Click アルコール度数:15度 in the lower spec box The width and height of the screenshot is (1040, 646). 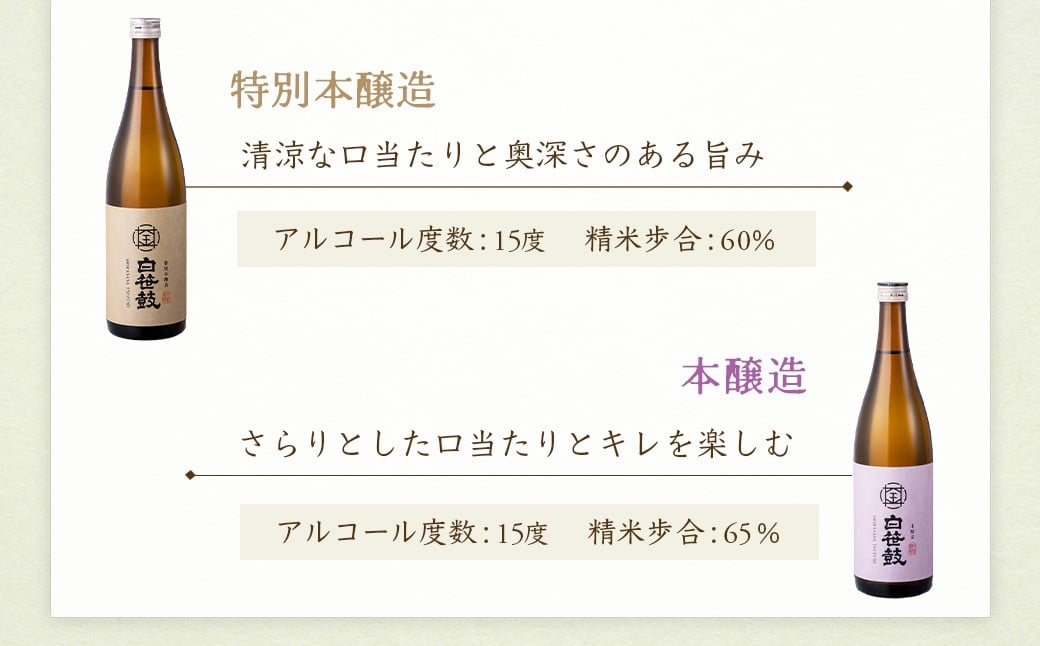(x=413, y=532)
